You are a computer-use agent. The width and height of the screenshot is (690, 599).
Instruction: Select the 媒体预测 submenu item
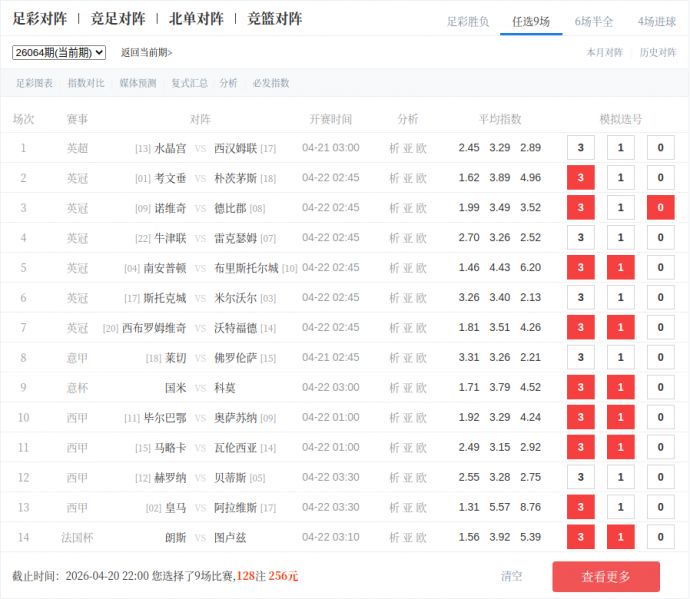click(x=137, y=83)
